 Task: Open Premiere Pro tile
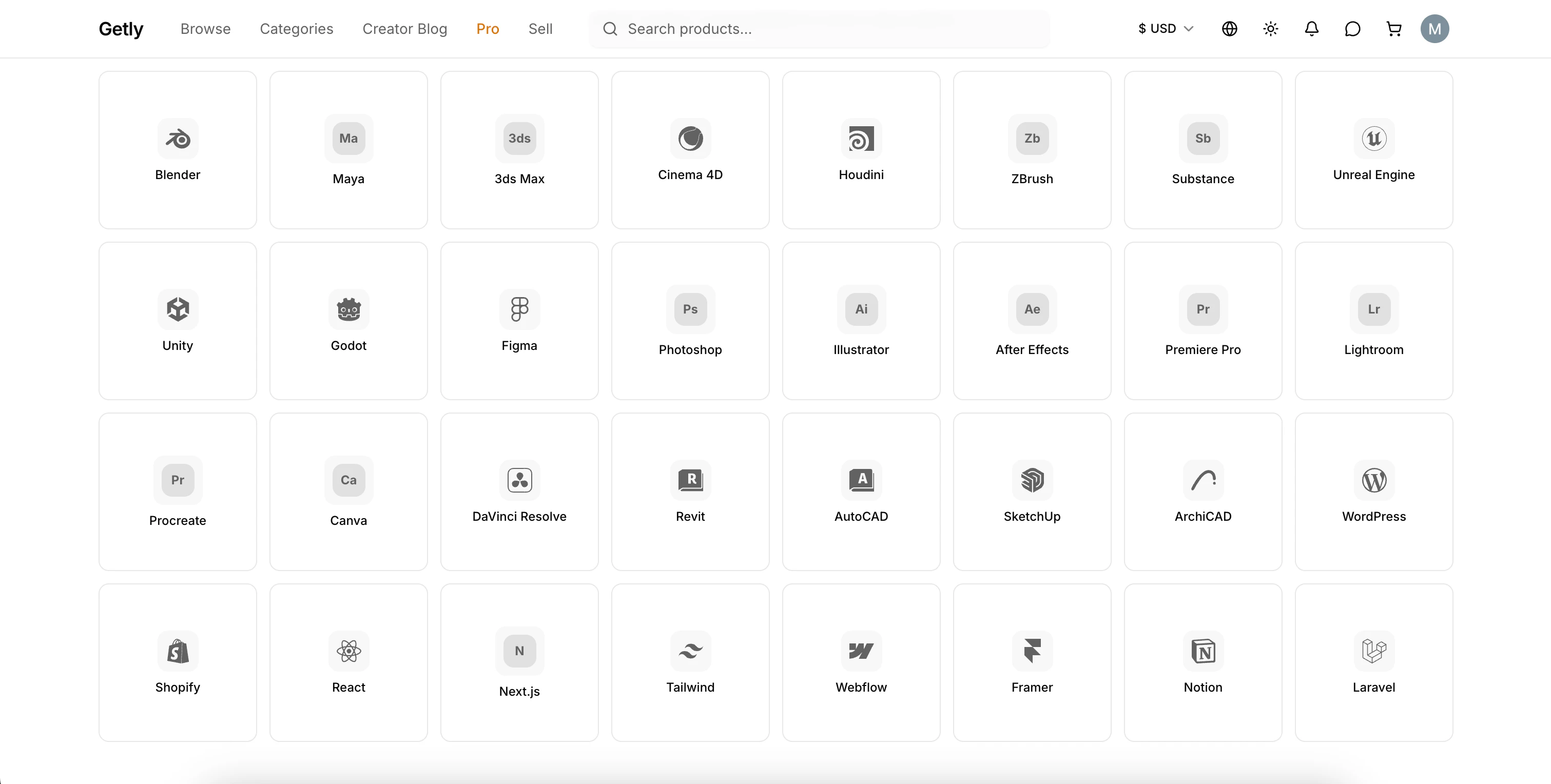click(x=1203, y=321)
